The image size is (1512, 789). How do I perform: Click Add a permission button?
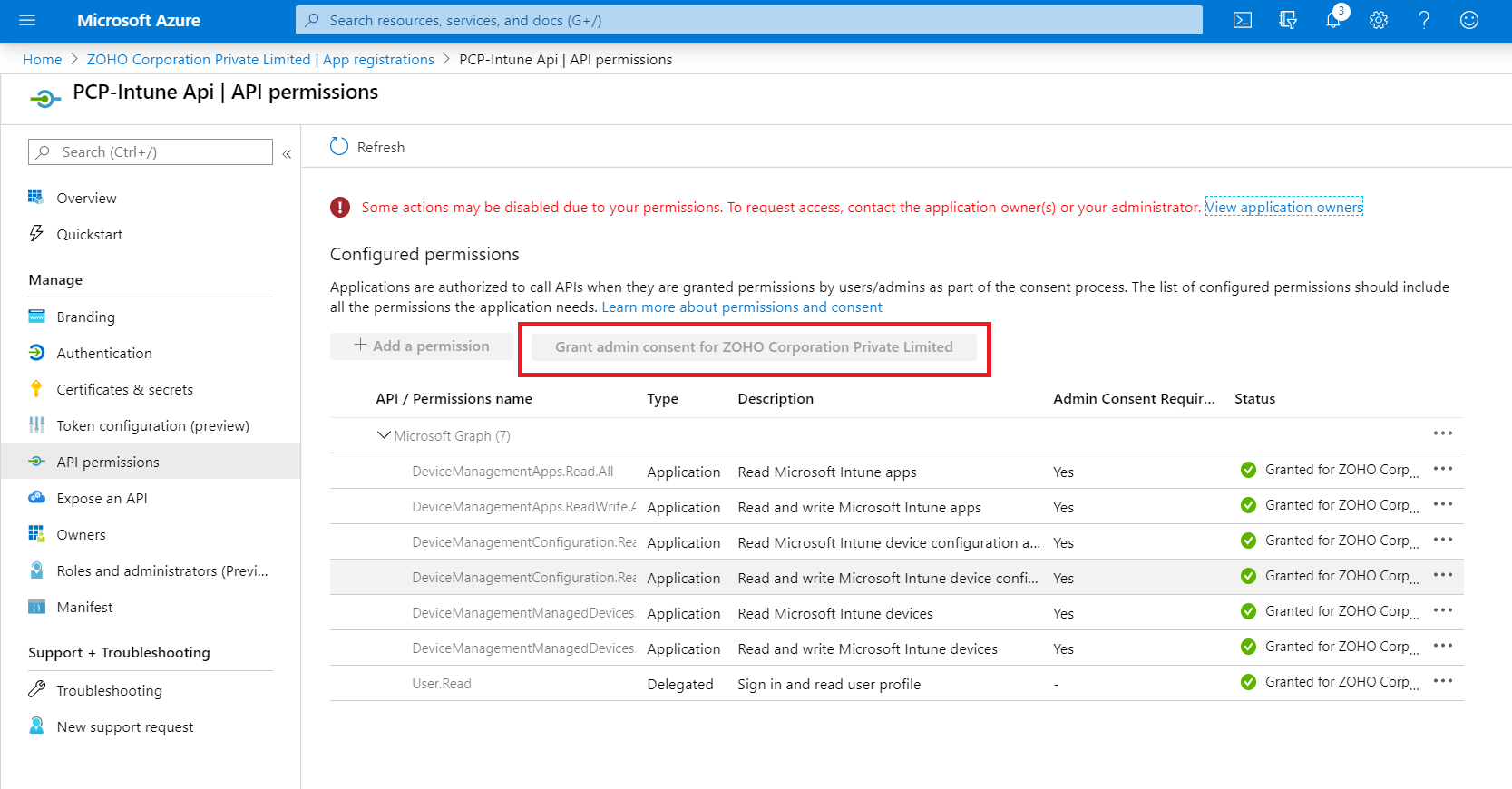(421, 346)
